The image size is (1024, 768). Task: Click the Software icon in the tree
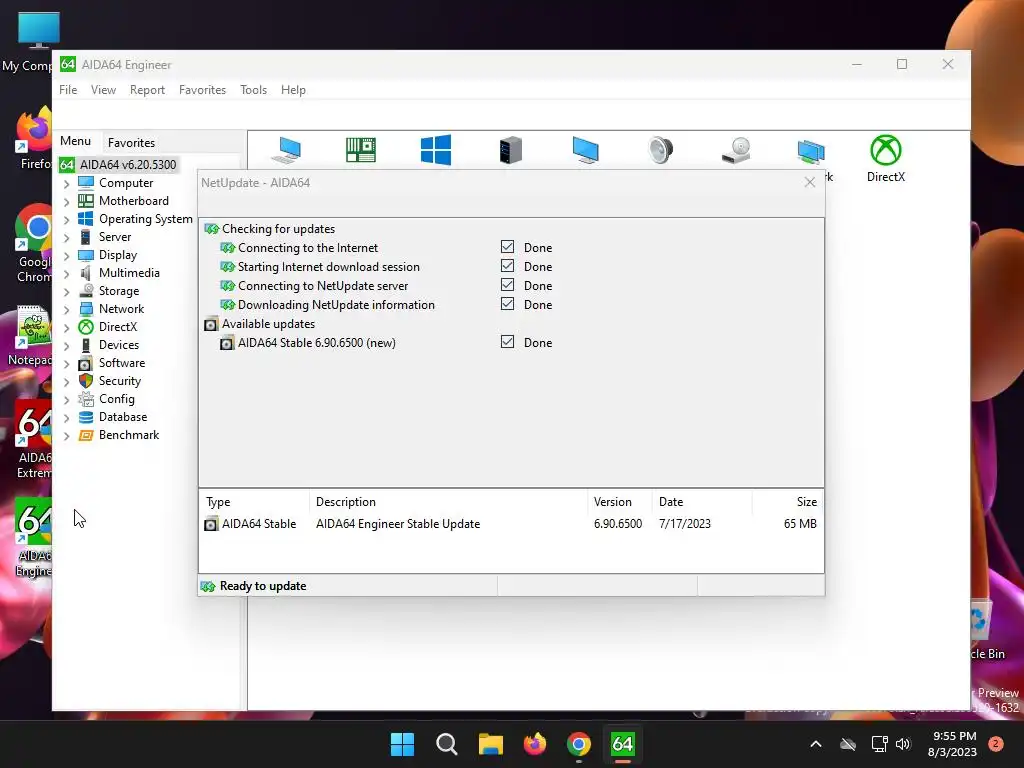[x=86, y=363]
